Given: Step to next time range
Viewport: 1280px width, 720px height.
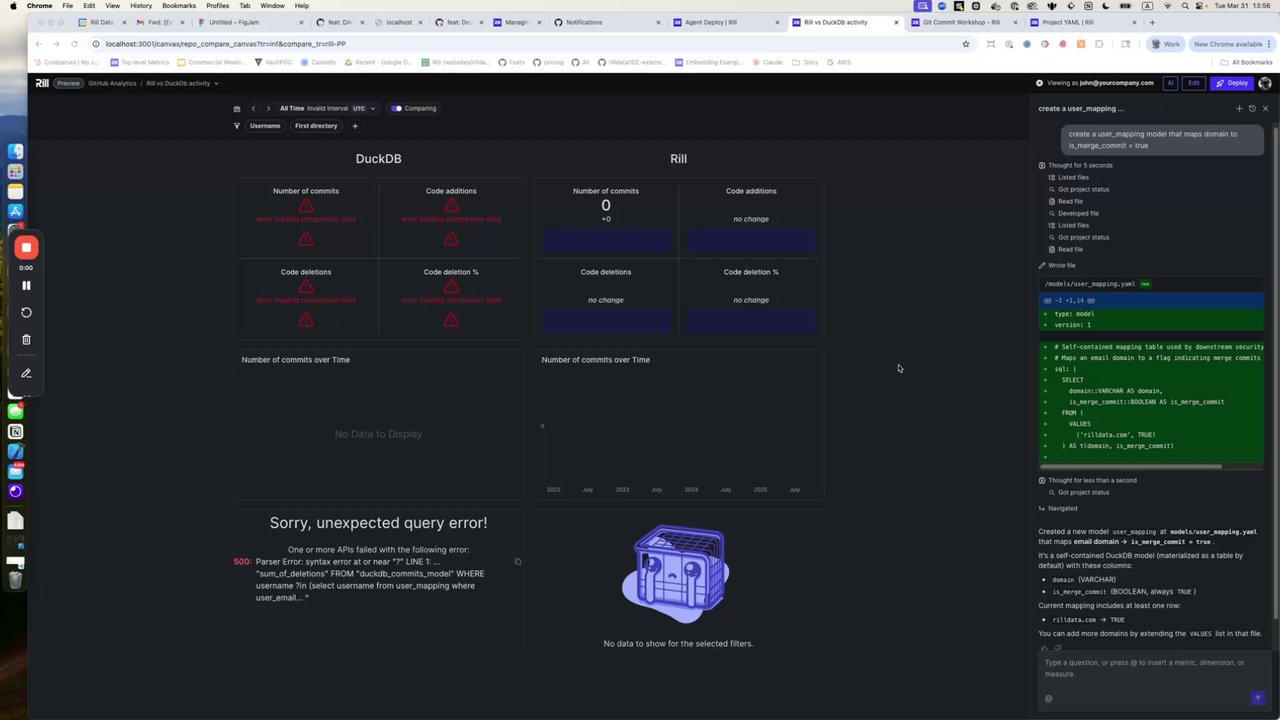Looking at the screenshot, I should (268, 108).
